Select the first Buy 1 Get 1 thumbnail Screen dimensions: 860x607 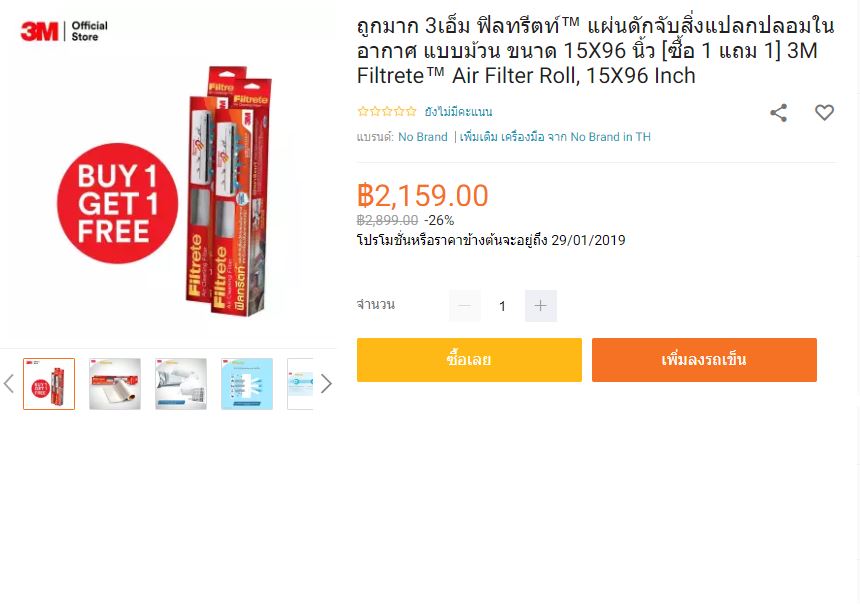[49, 384]
